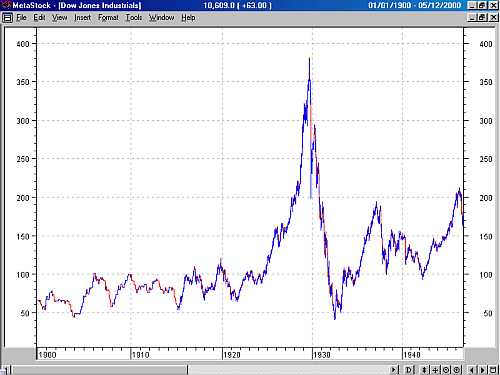Click the rescale Y-axis up-down arrow icon
The image size is (500, 375).
[x=424, y=370]
